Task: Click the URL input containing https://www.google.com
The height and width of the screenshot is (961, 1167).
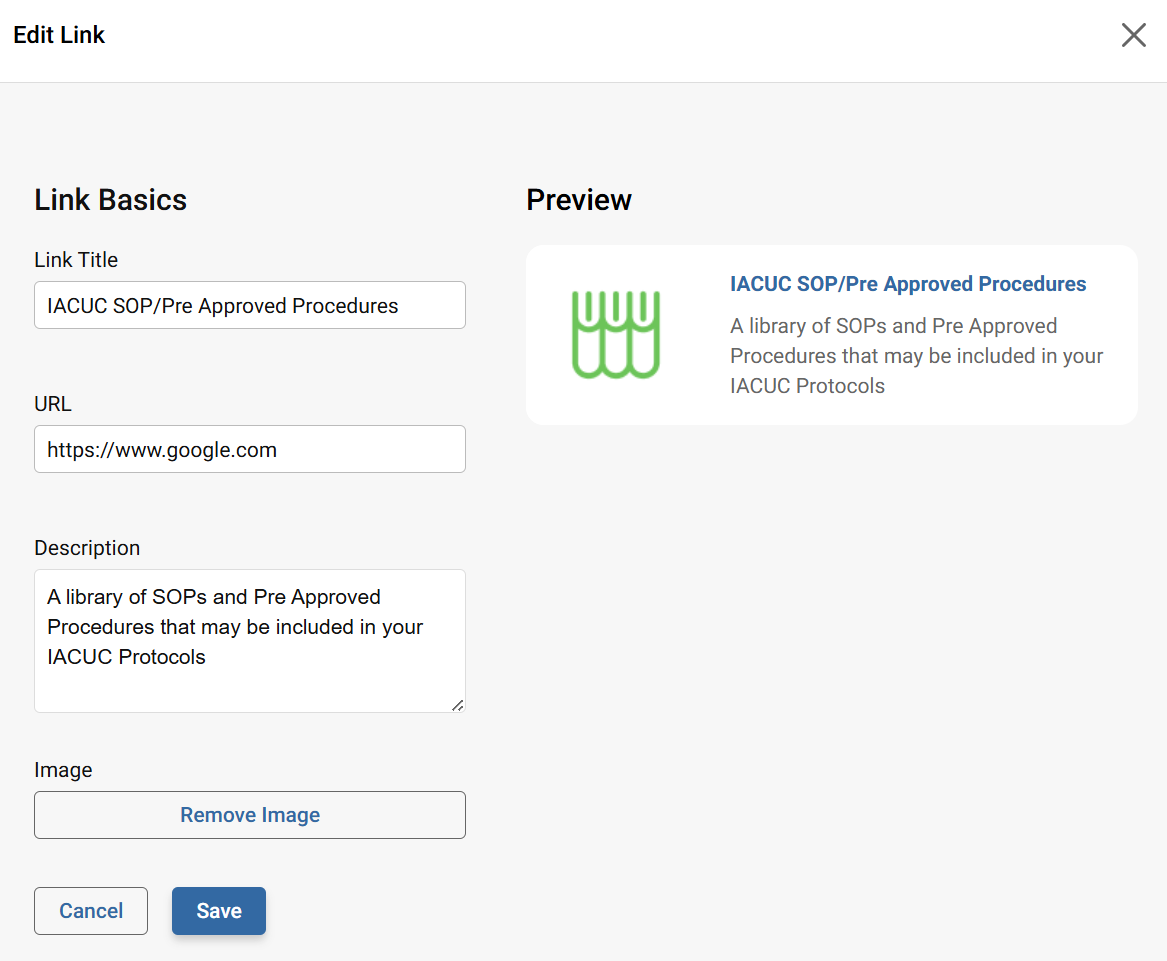Action: pos(249,449)
